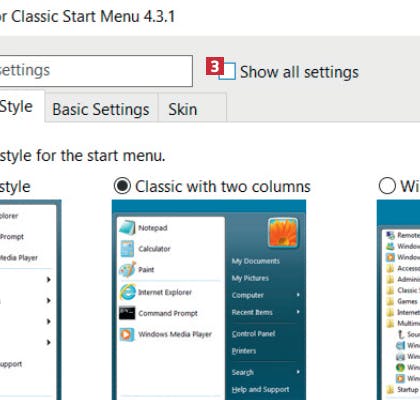Click Control Panel in preview menu
Screen dimensions: 420x400
pyautogui.click(x=254, y=333)
